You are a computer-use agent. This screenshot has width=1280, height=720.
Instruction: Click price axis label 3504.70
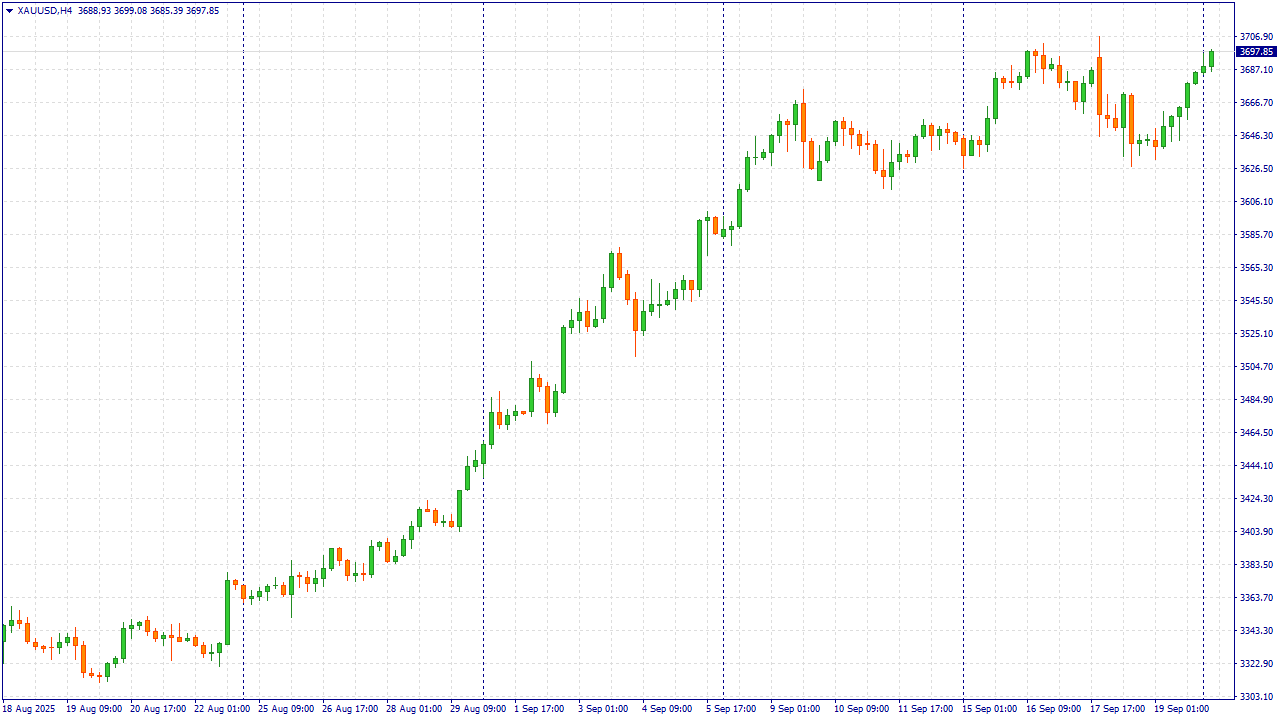pos(1256,367)
